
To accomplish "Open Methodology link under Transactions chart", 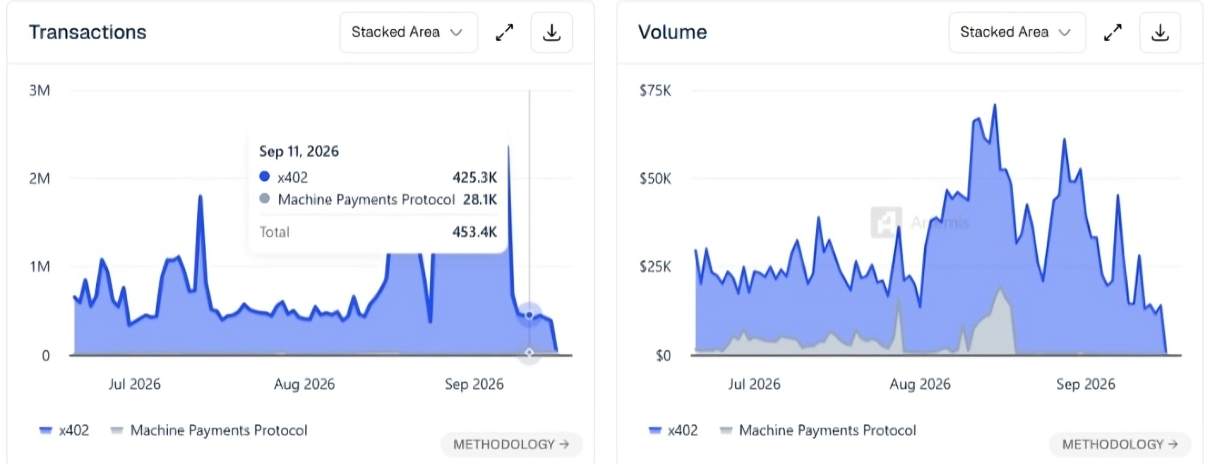I will point(511,444).
